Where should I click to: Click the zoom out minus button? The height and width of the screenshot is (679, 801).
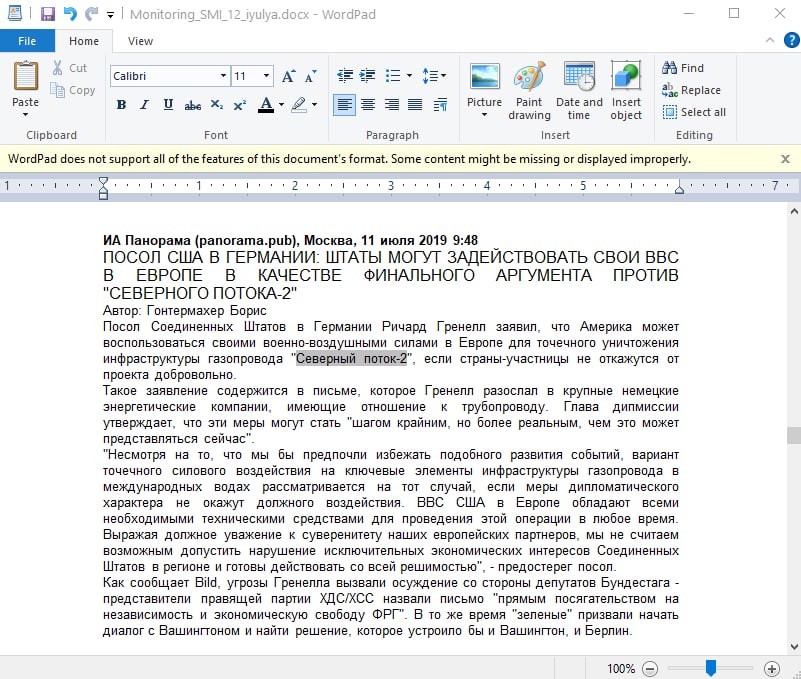(x=650, y=668)
